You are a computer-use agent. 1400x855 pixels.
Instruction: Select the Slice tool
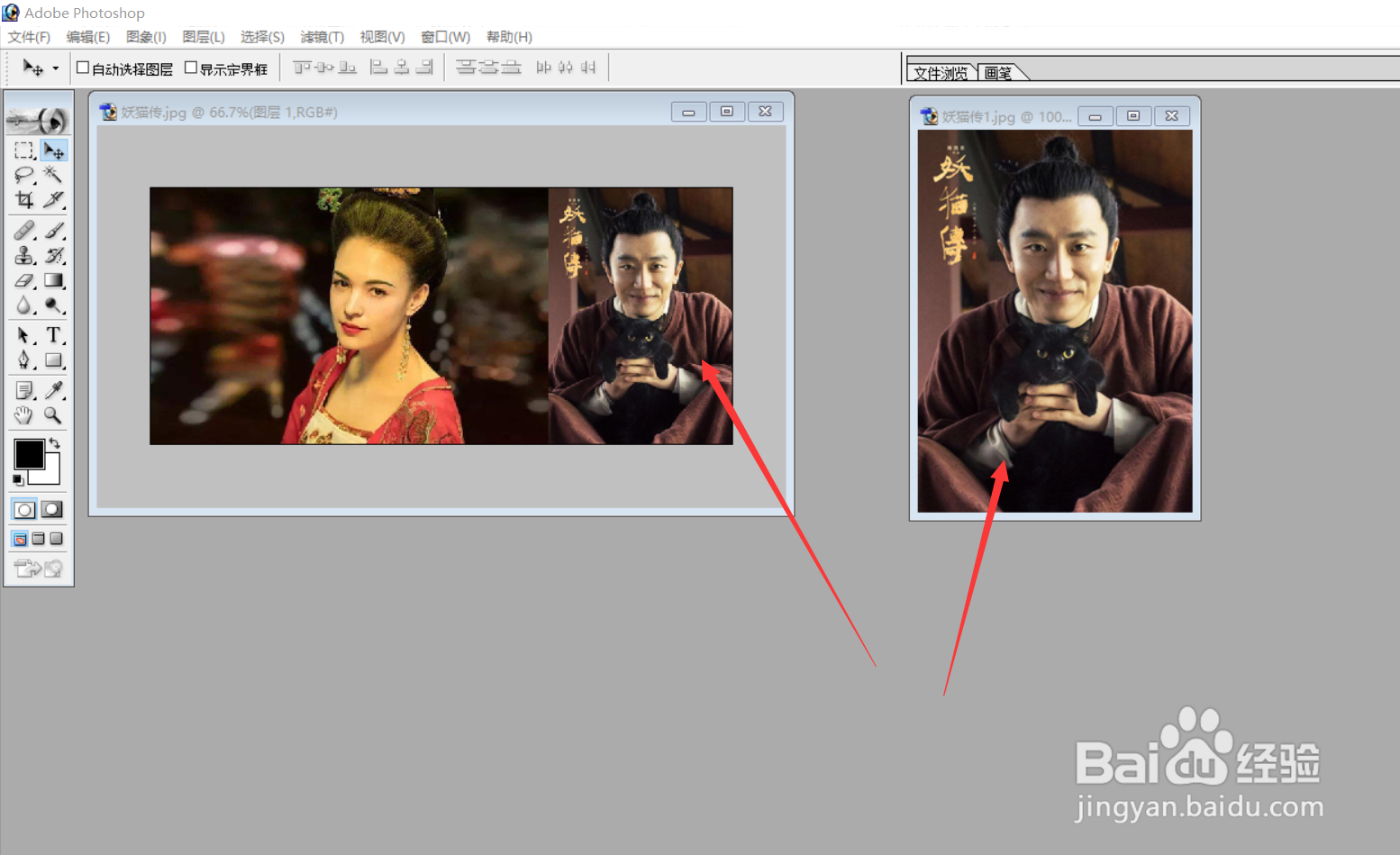point(54,199)
